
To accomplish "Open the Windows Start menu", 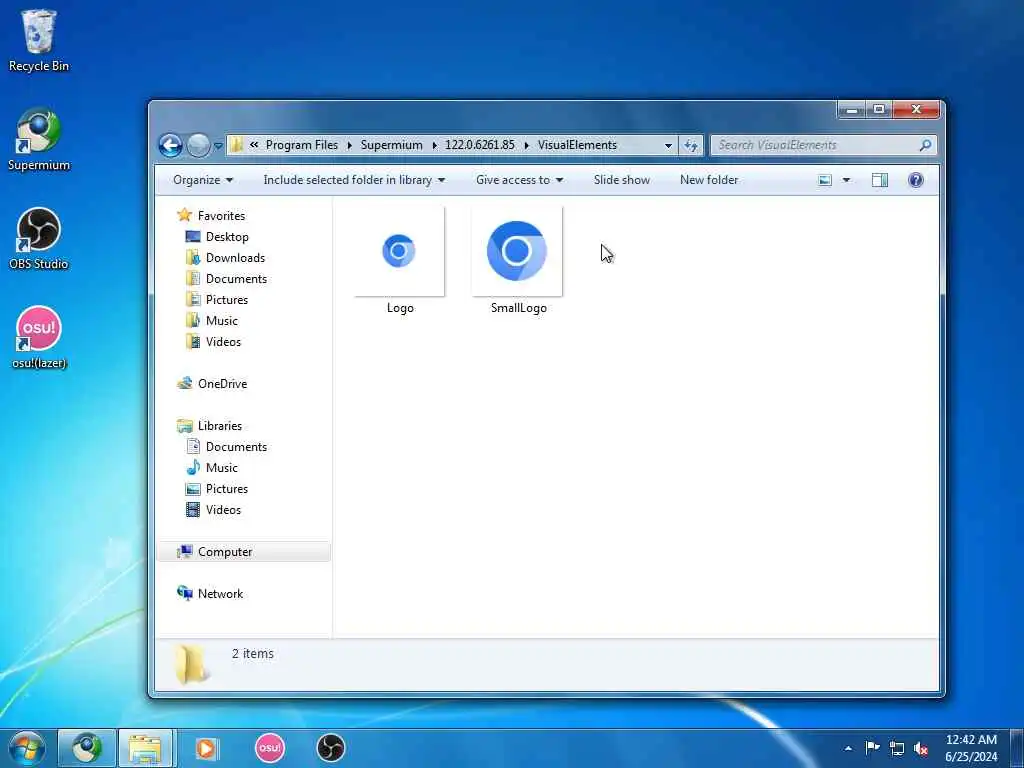I will [x=27, y=748].
